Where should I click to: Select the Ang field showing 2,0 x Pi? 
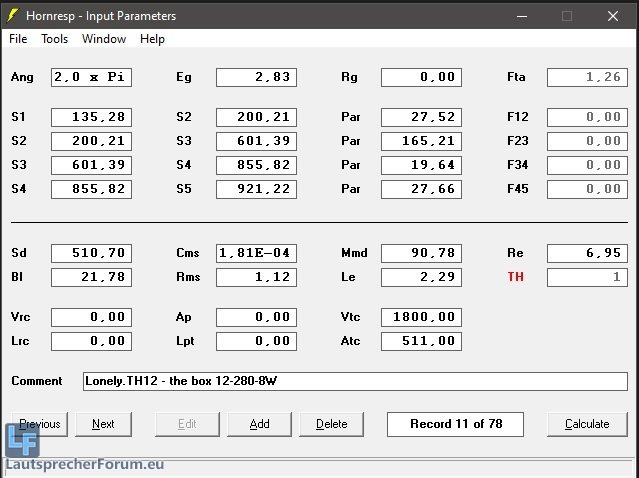coord(91,77)
